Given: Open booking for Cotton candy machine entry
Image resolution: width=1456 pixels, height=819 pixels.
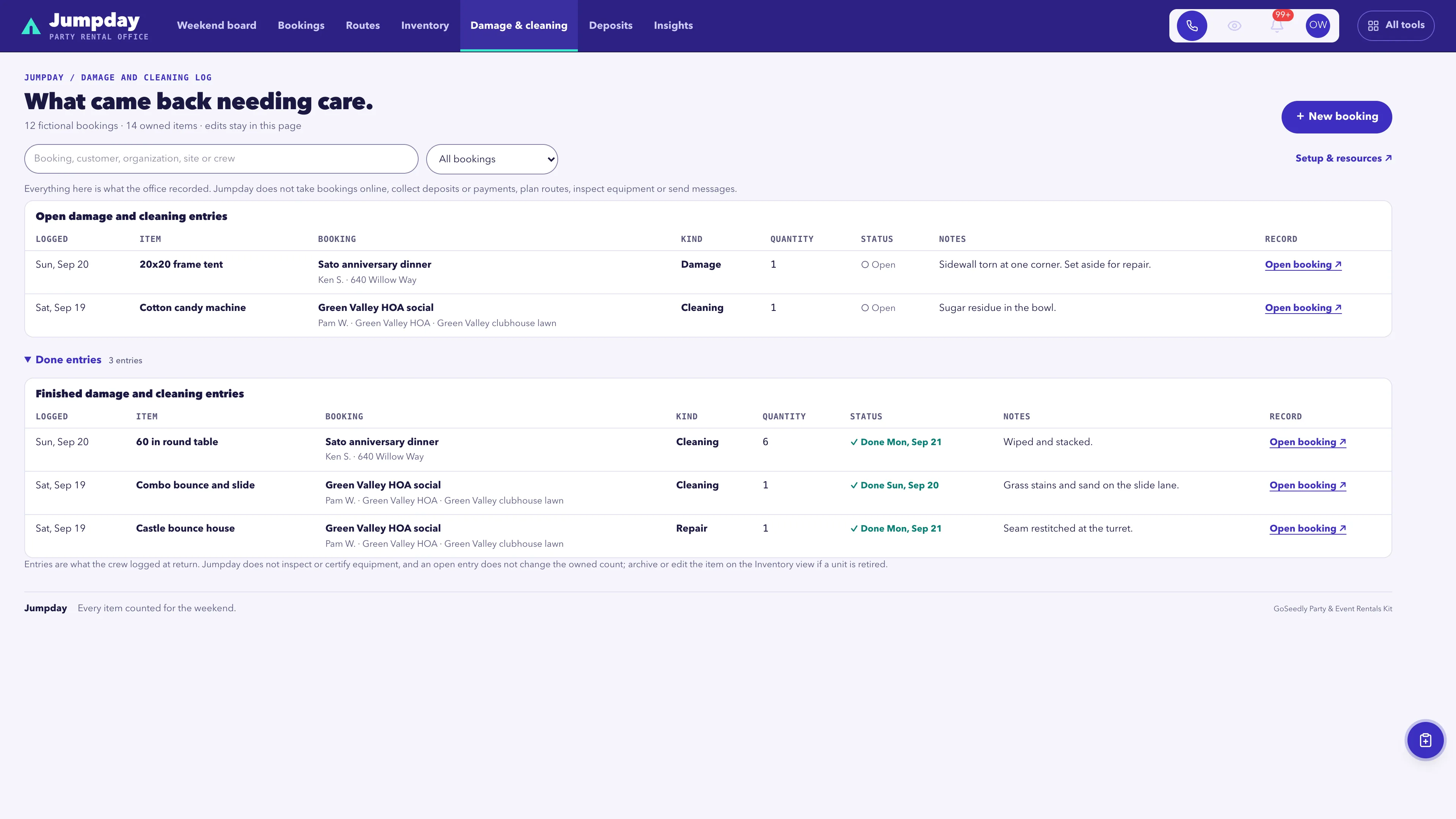Looking at the screenshot, I should pyautogui.click(x=1303, y=308).
